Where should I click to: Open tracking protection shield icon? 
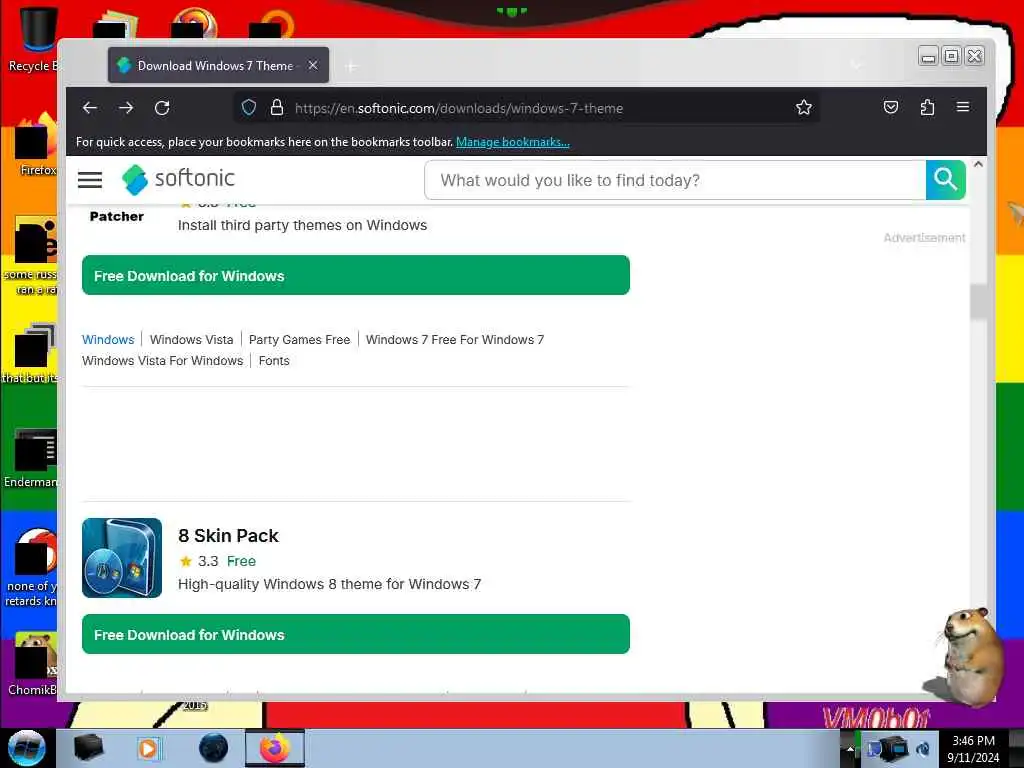[x=249, y=108]
